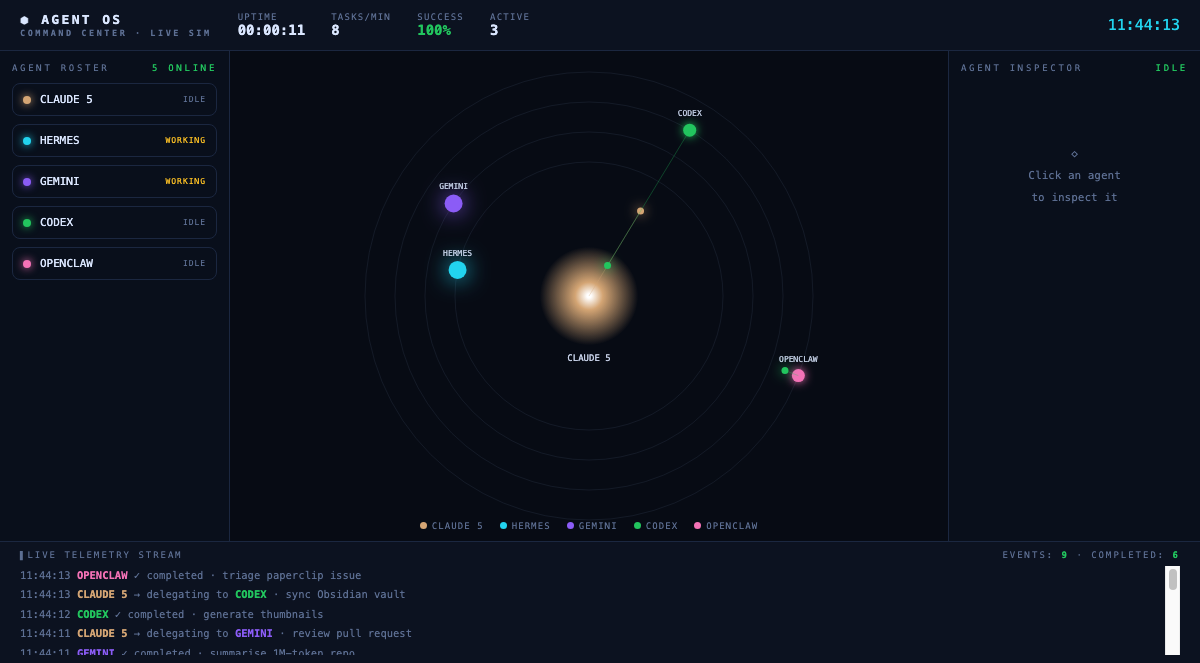Screen dimensions: 1200x663
Task: Click the CLAUDE 5 legend dot
Action: [x=423, y=526]
